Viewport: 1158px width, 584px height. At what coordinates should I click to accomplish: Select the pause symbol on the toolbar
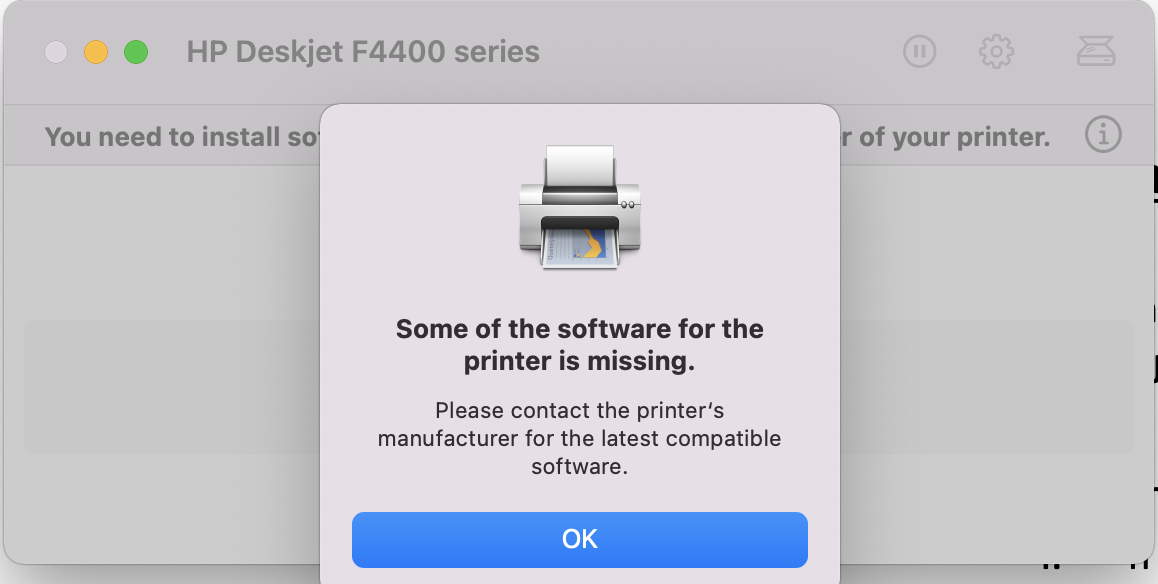pyautogui.click(x=919, y=52)
